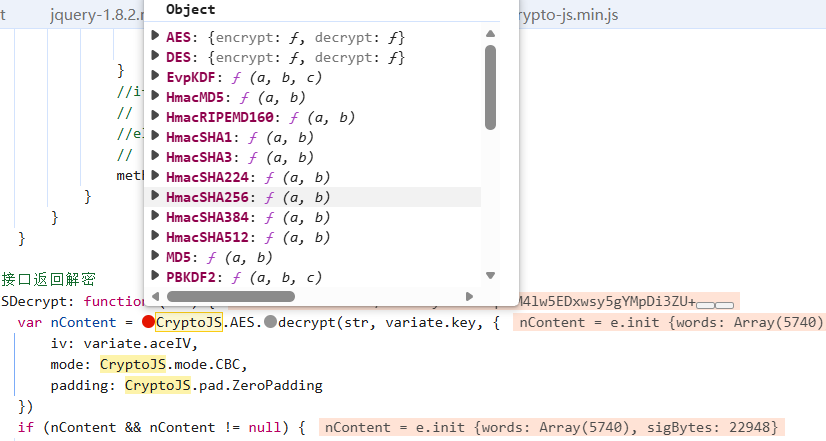Viewport: 826px width, 441px height.
Task: Click the green Chinese comment 接口返回解密
Action: [x=48, y=279]
